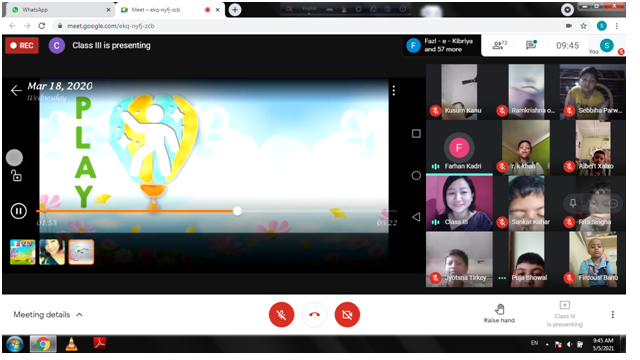Click the Raise hand icon
This screenshot has height=360, width=640.
(499, 309)
